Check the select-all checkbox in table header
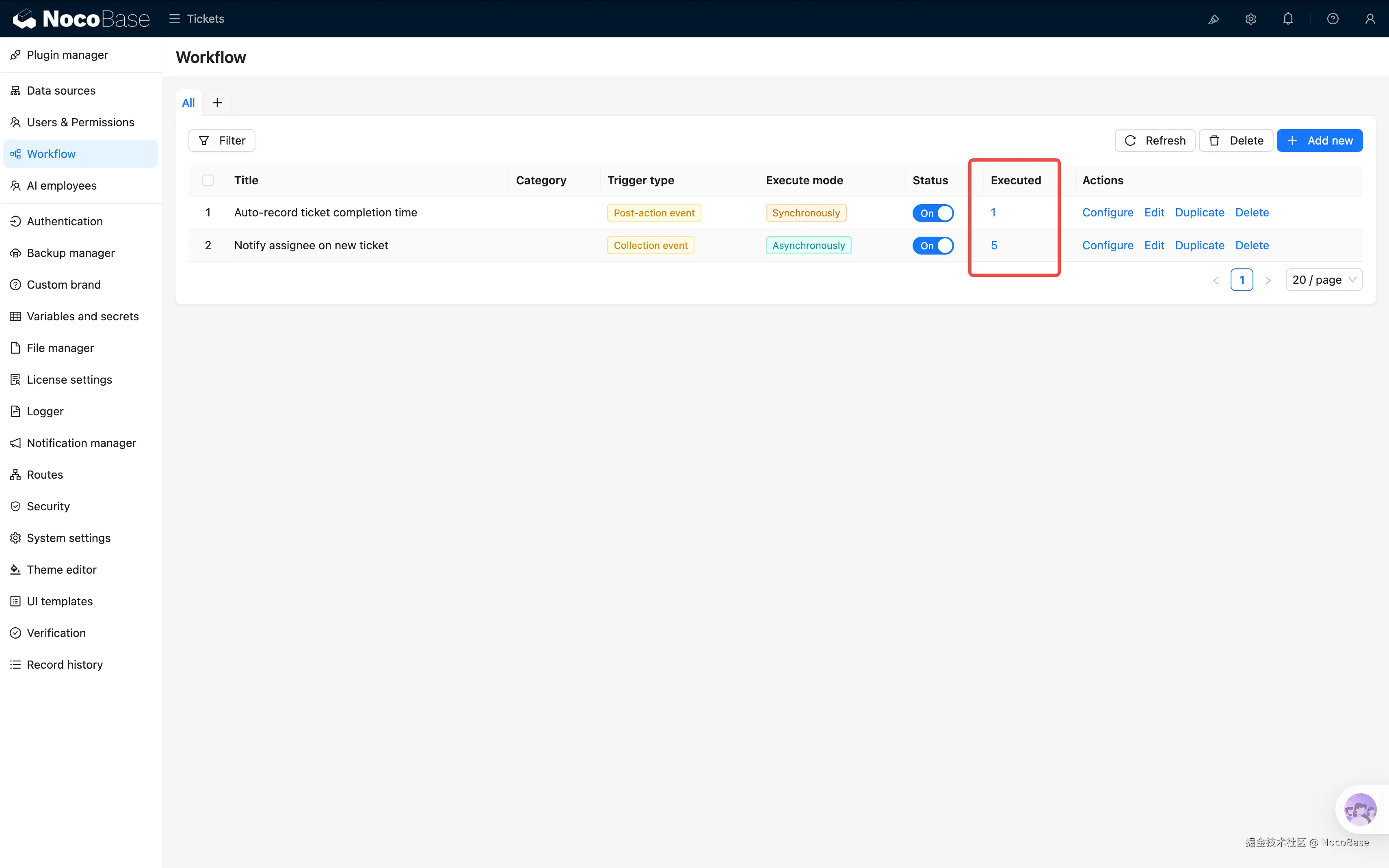1389x868 pixels. (x=208, y=180)
